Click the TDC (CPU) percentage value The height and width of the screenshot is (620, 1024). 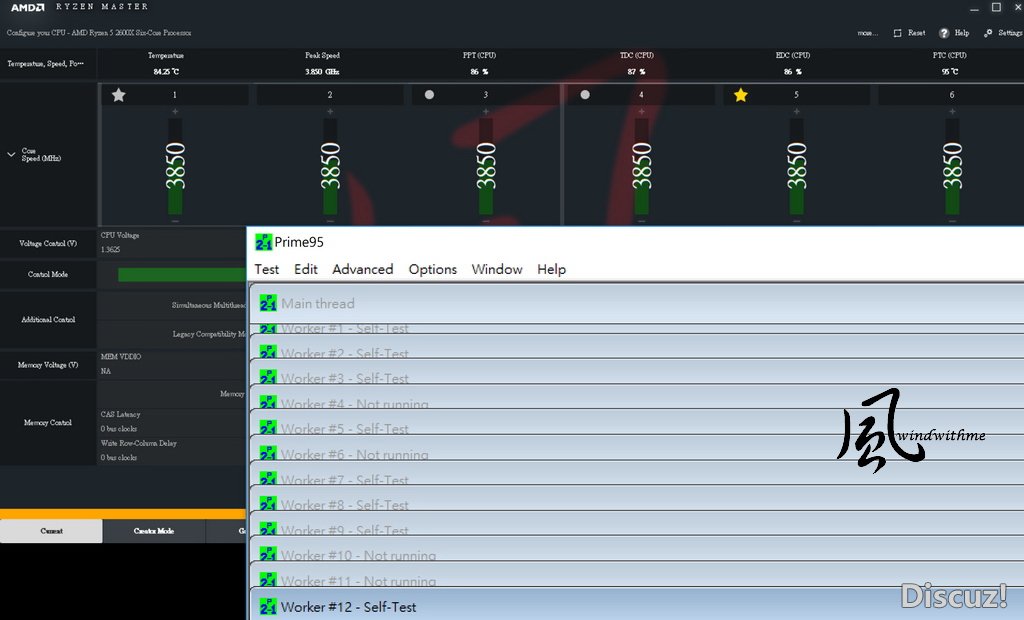tap(636, 72)
